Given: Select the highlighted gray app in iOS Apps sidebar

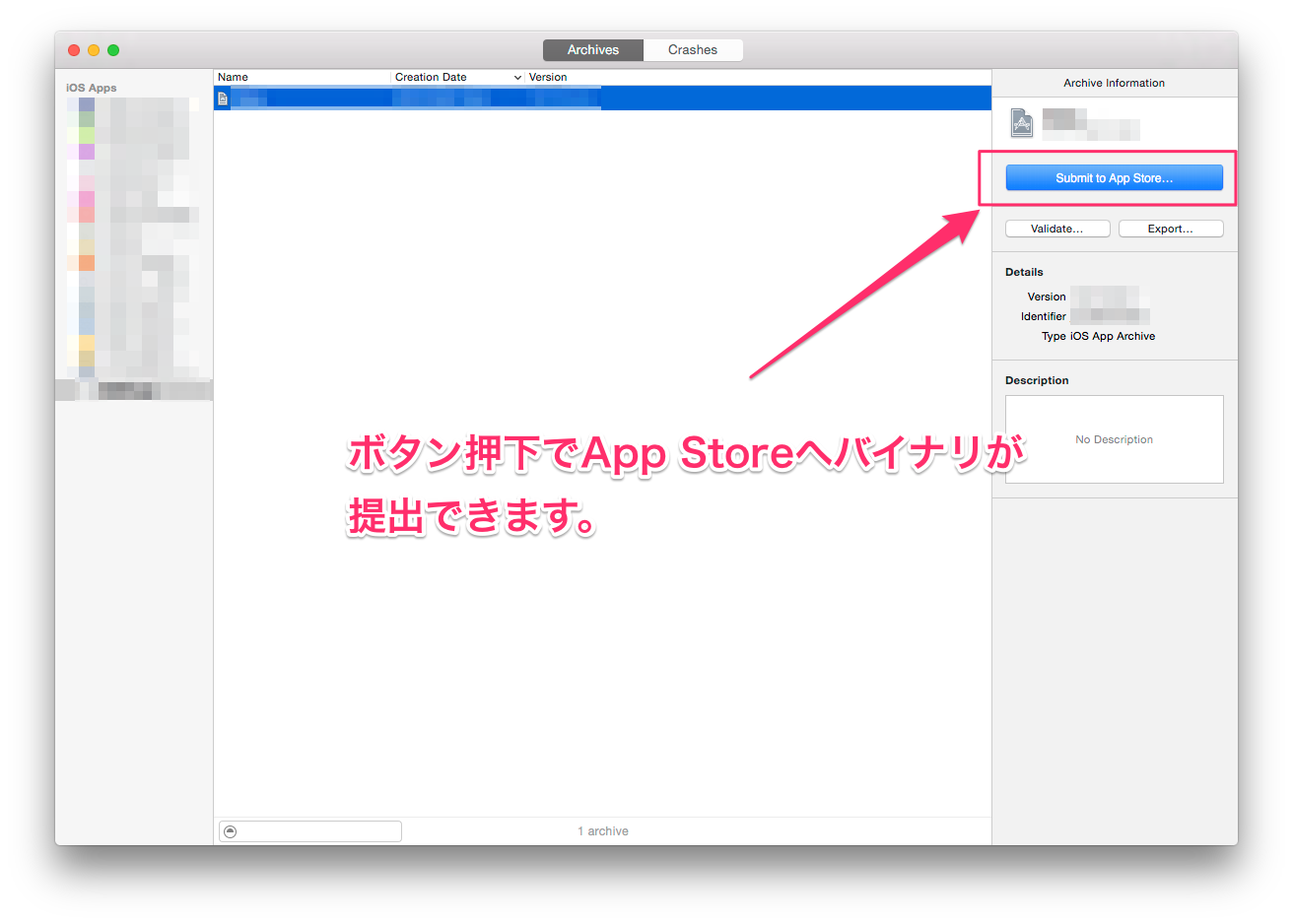Looking at the screenshot, I should pos(134,390).
